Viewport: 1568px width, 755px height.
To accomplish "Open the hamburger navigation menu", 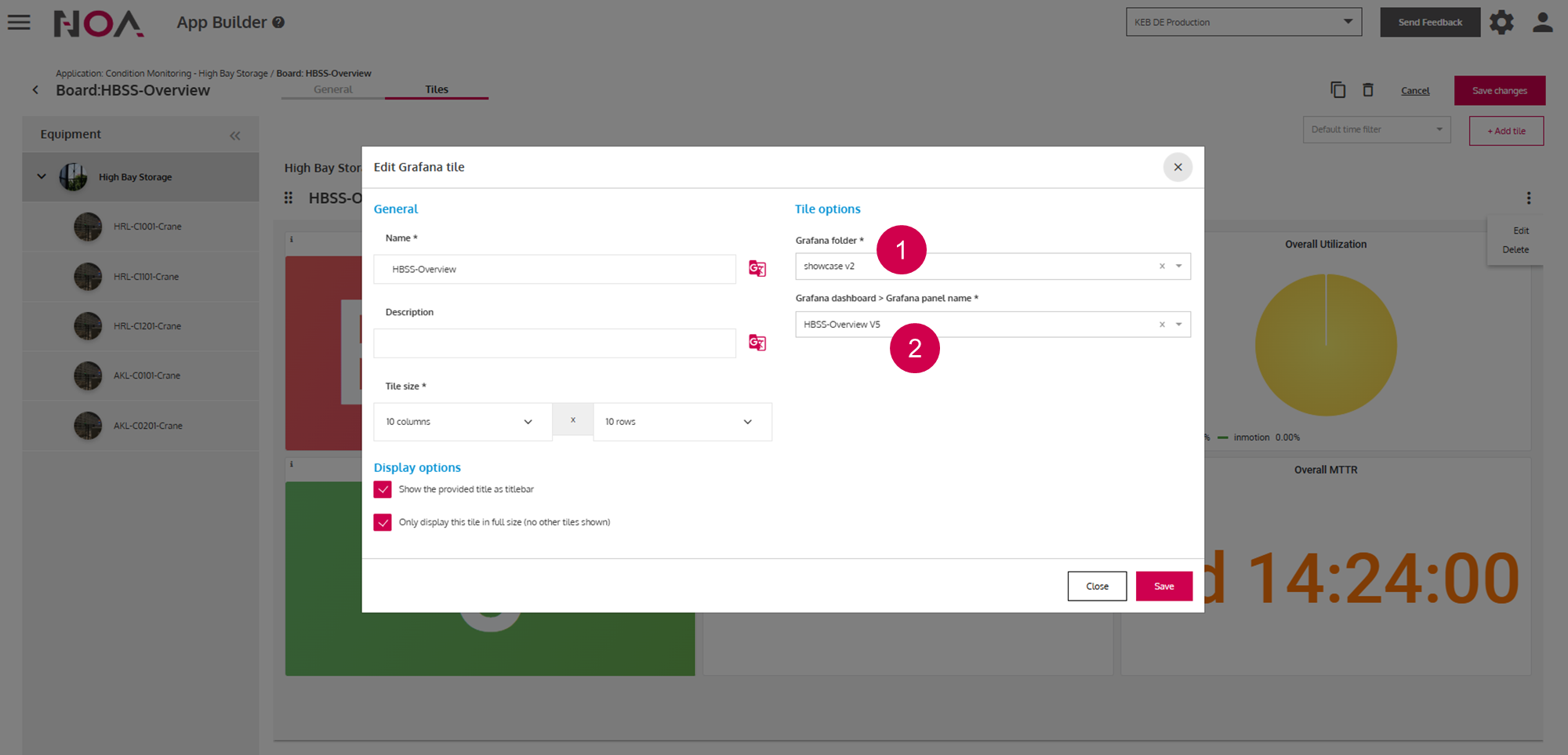I will 19,22.
